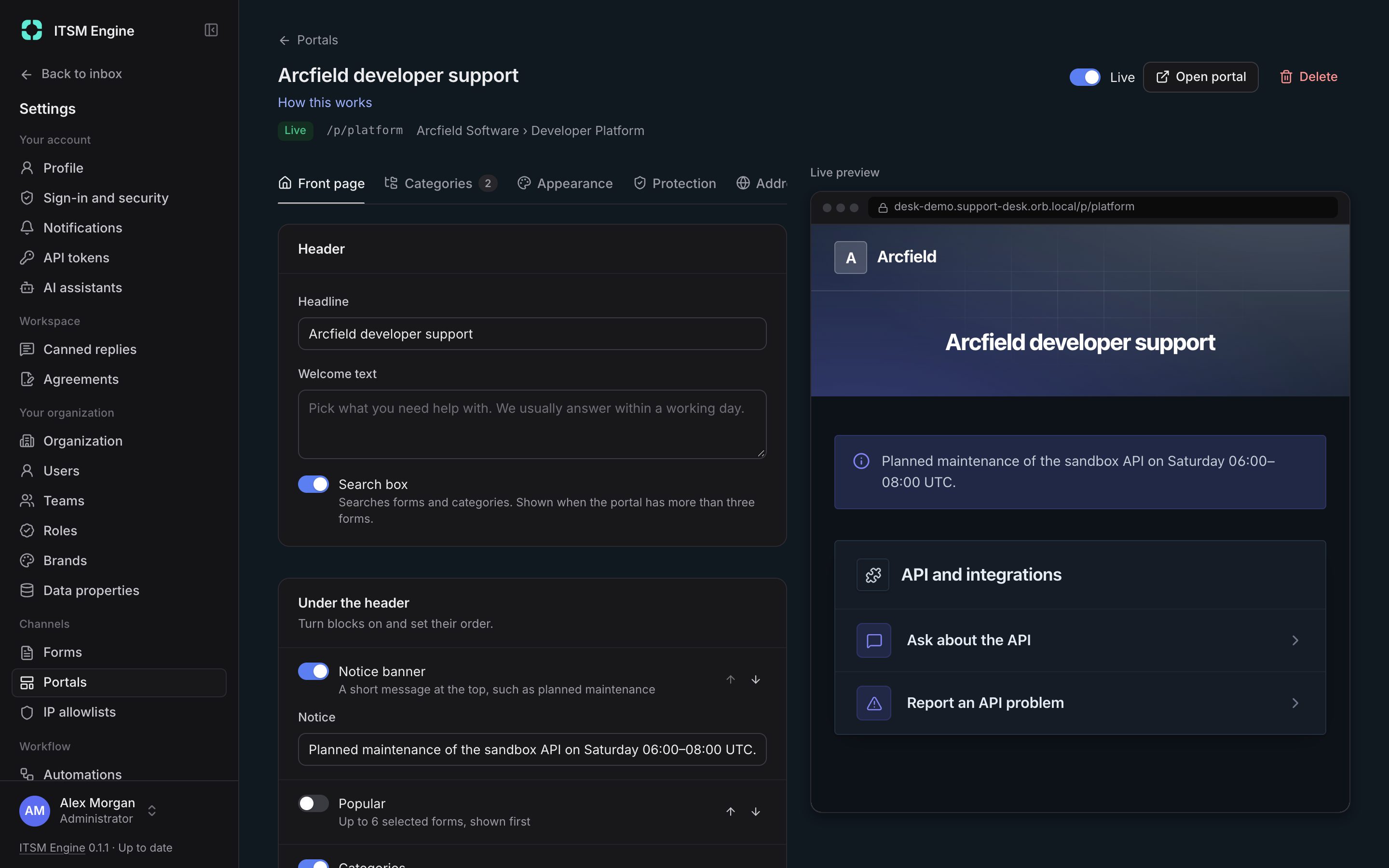
Task: Click the Welcome text area
Action: pyautogui.click(x=532, y=424)
